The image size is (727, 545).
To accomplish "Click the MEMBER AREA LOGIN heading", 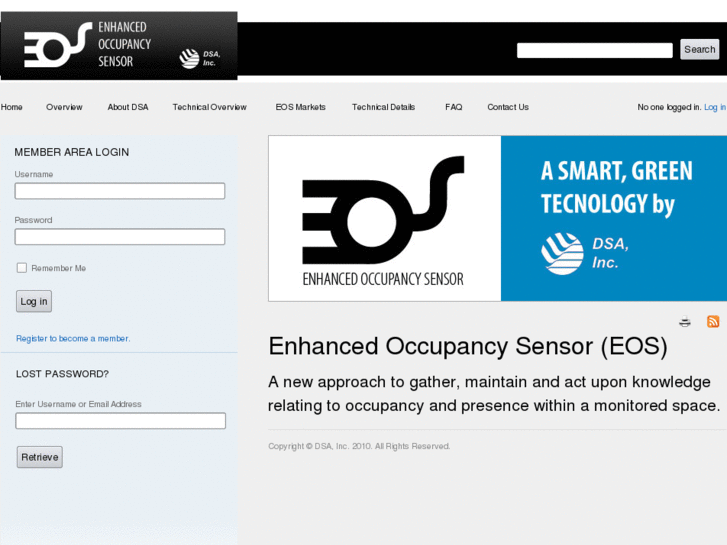I will [71, 152].
